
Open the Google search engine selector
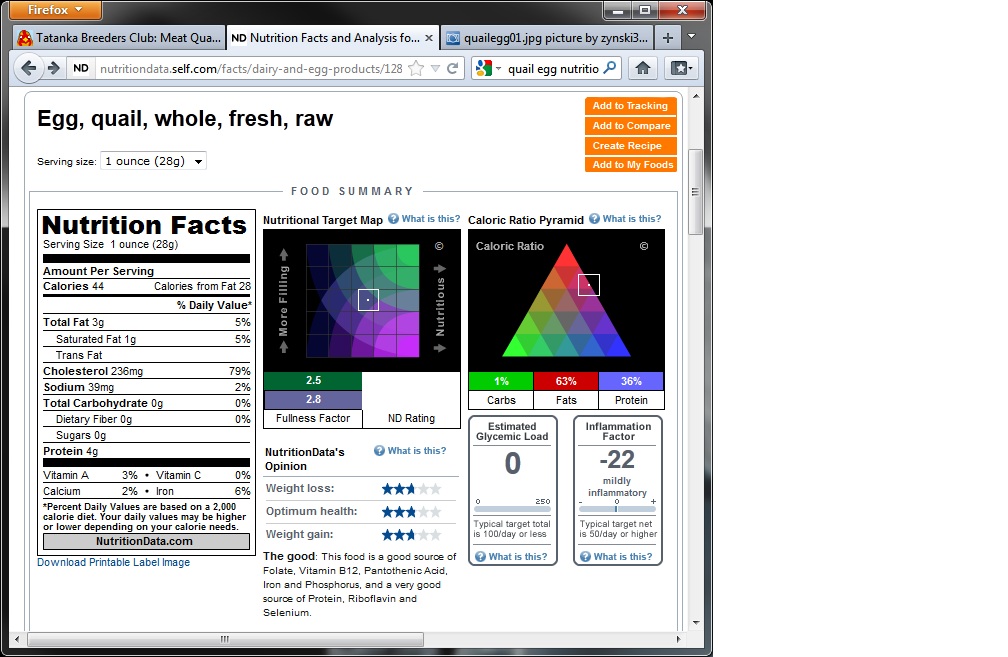(489, 68)
